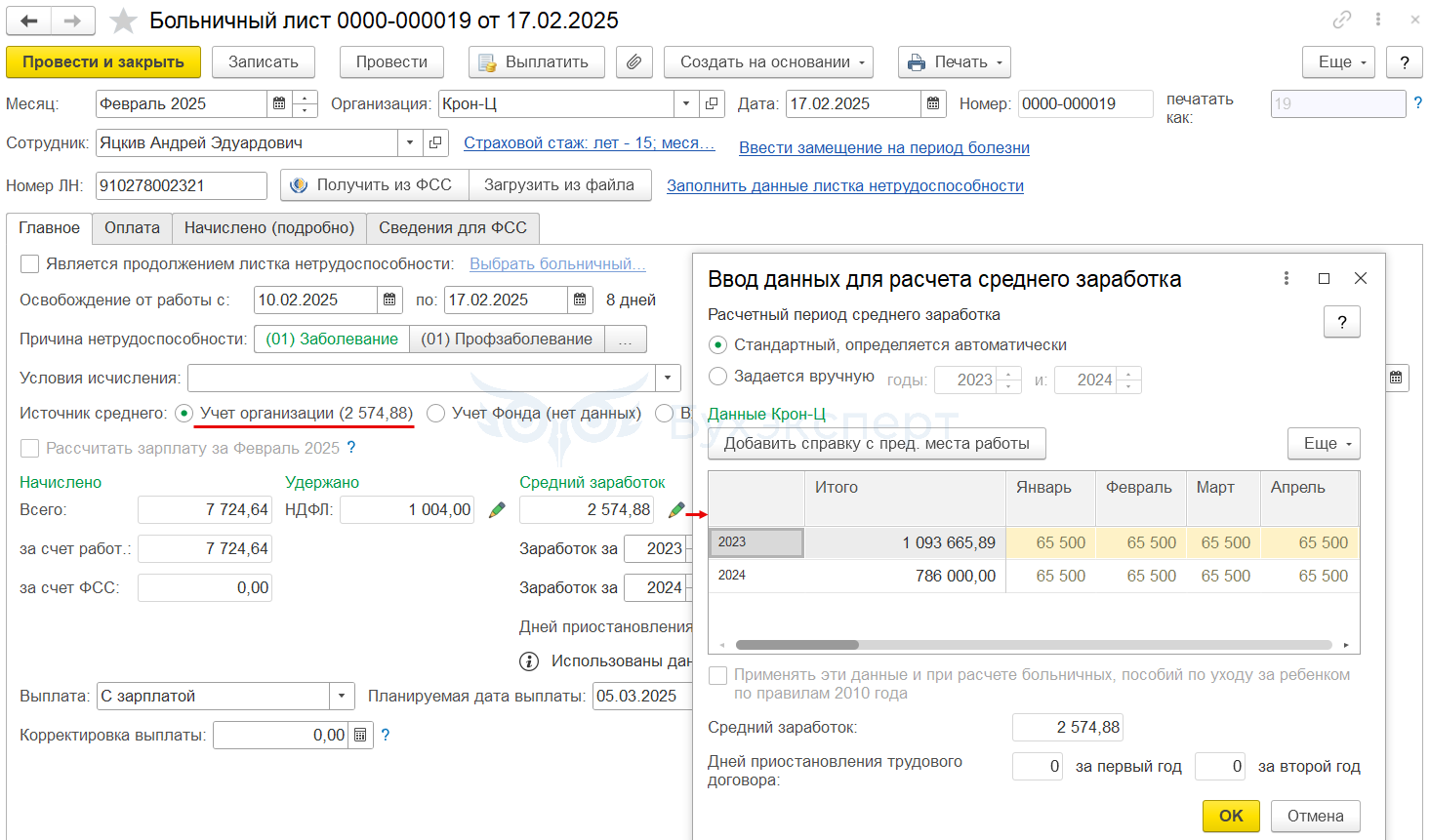Select (01) Заболевание as disability reason
This screenshot has width=1430, height=840.
[332, 340]
